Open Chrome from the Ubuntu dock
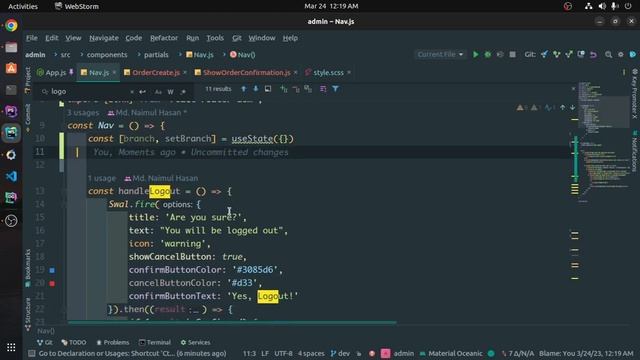 11,25
